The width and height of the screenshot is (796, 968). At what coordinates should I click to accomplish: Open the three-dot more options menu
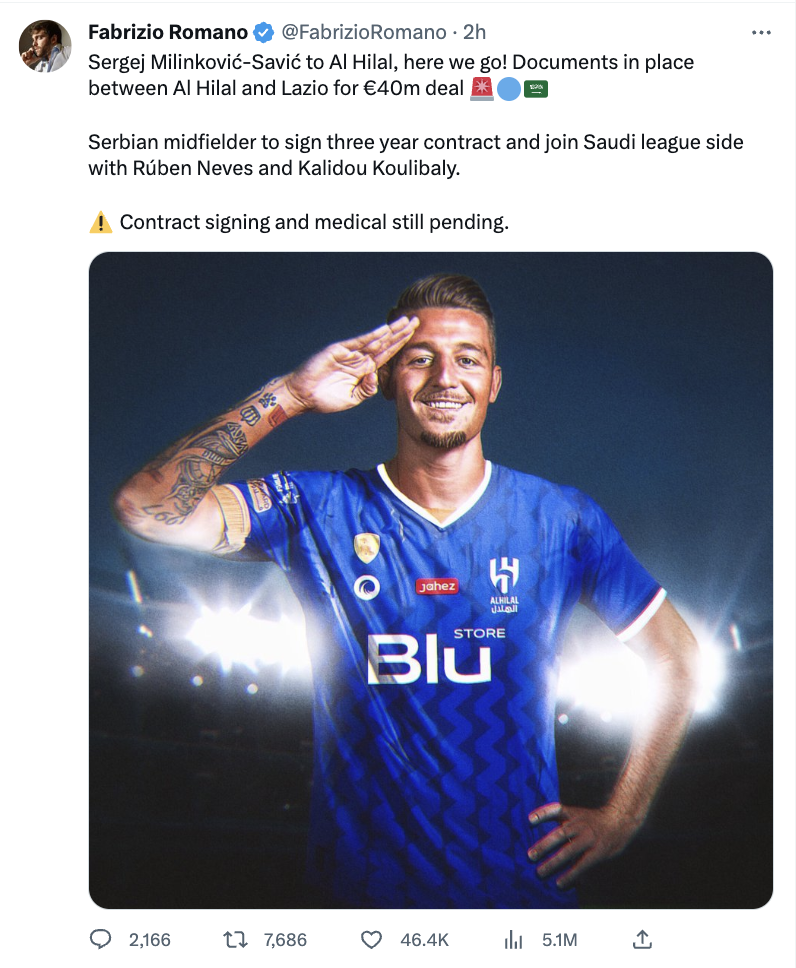[x=761, y=33]
